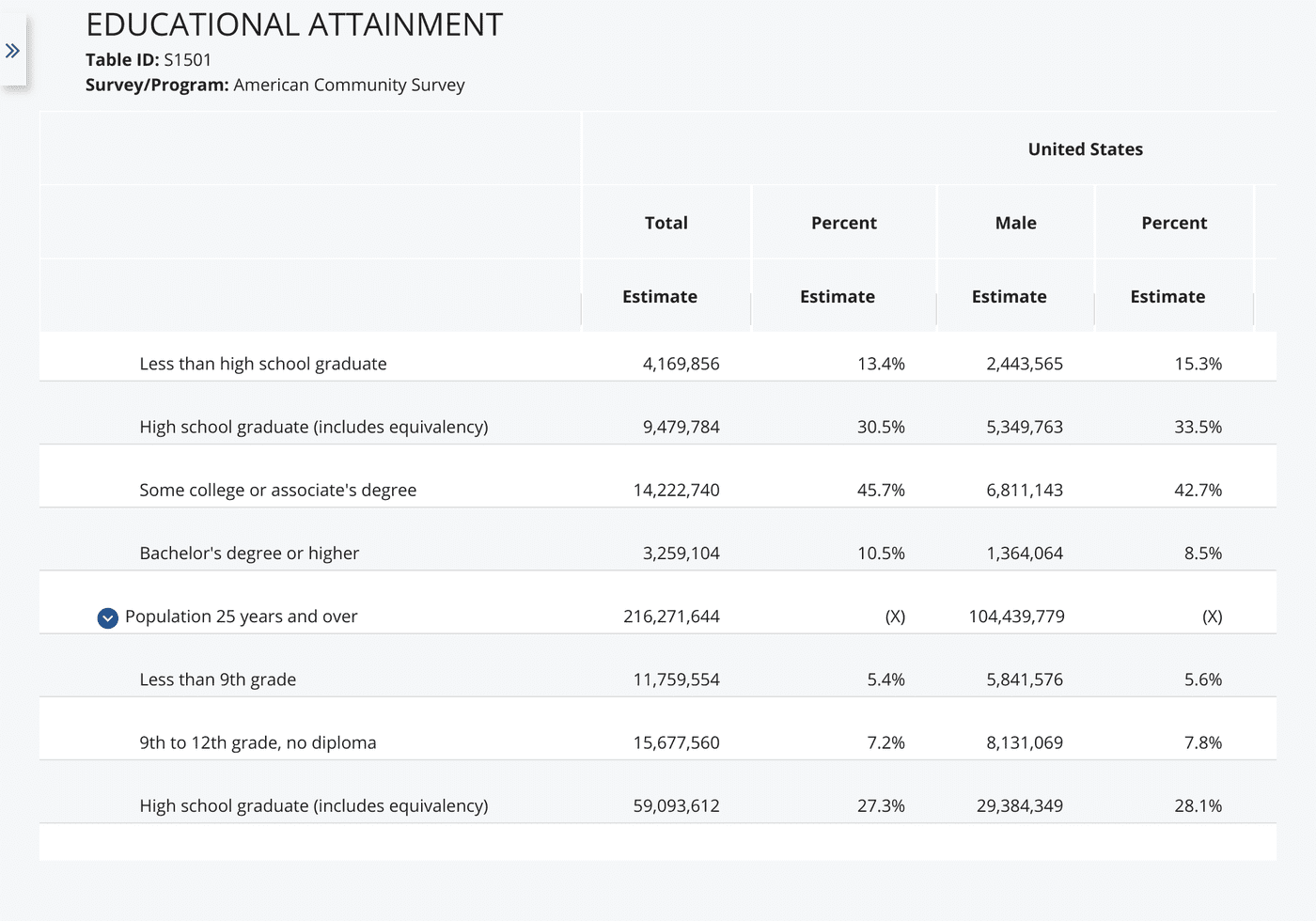This screenshot has width=1316, height=921.
Task: Select the United States column group header
Action: 1085,148
